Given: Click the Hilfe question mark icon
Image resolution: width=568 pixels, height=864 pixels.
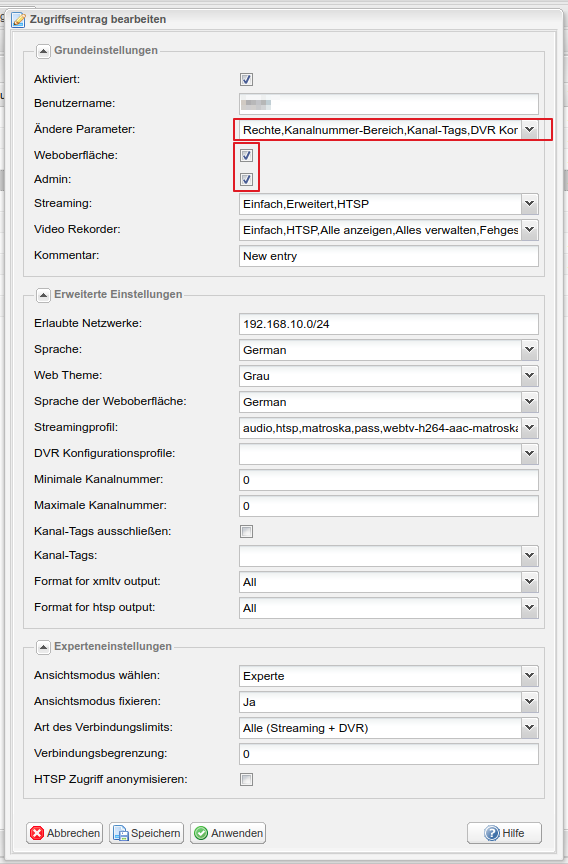Looking at the screenshot, I should click(x=492, y=833).
